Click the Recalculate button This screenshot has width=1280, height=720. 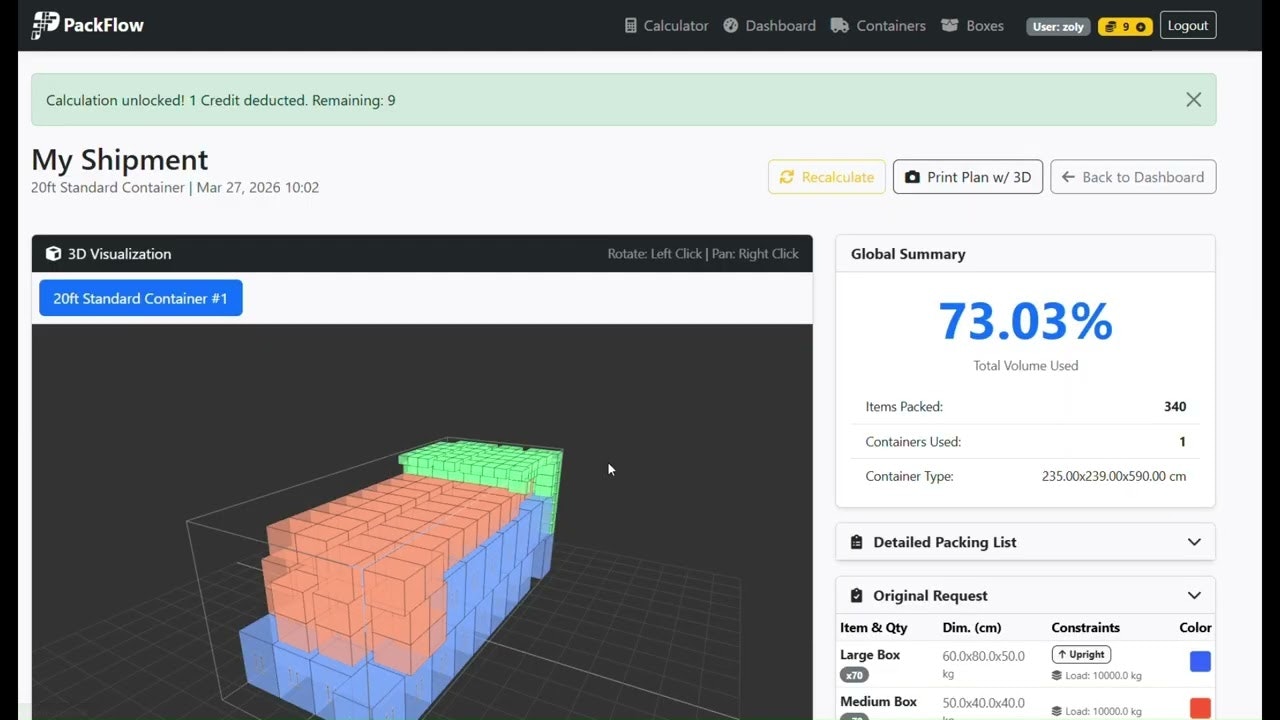[827, 177]
